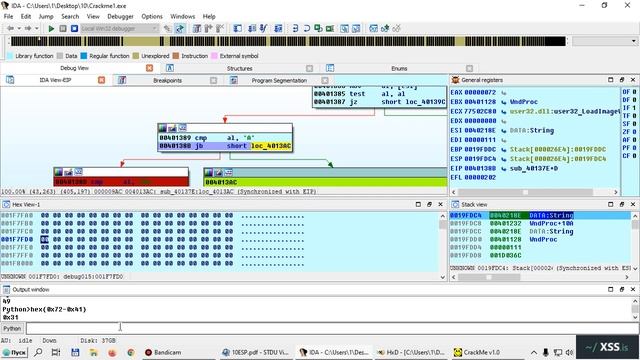Viewport: 640px width, 360px height.
Task: Open the Help menu
Action: [x=209, y=16]
